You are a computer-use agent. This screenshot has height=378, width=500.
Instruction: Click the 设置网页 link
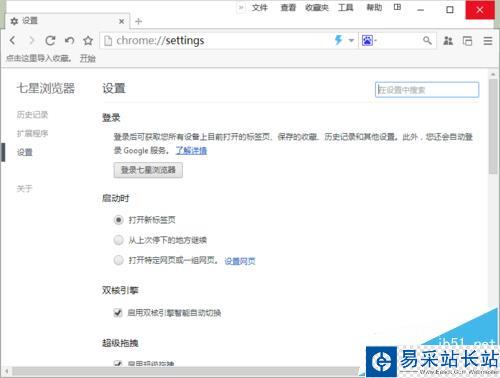[240, 261]
